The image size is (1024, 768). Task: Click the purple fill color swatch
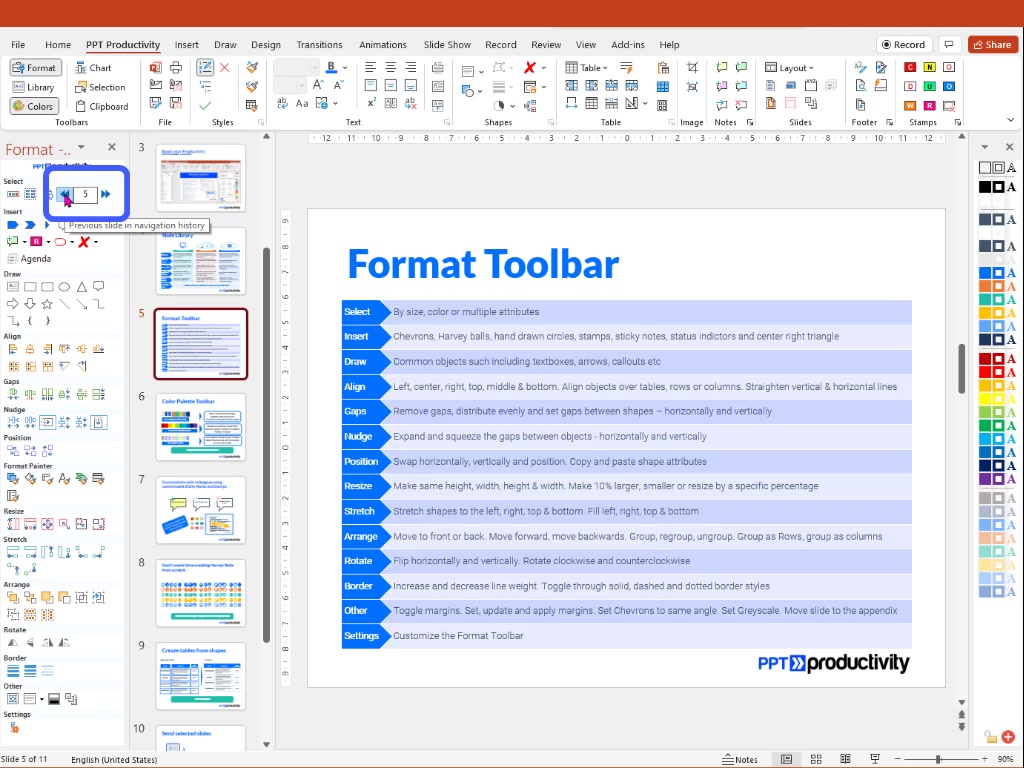pos(985,479)
